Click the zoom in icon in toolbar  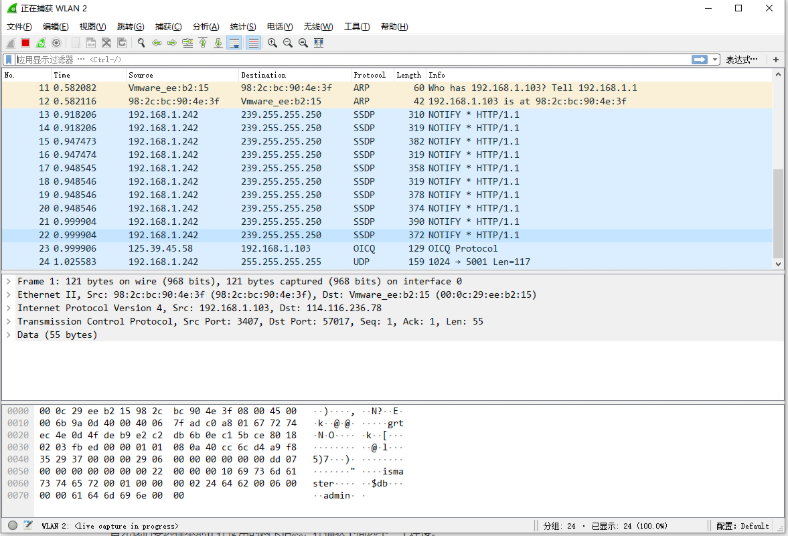273,43
